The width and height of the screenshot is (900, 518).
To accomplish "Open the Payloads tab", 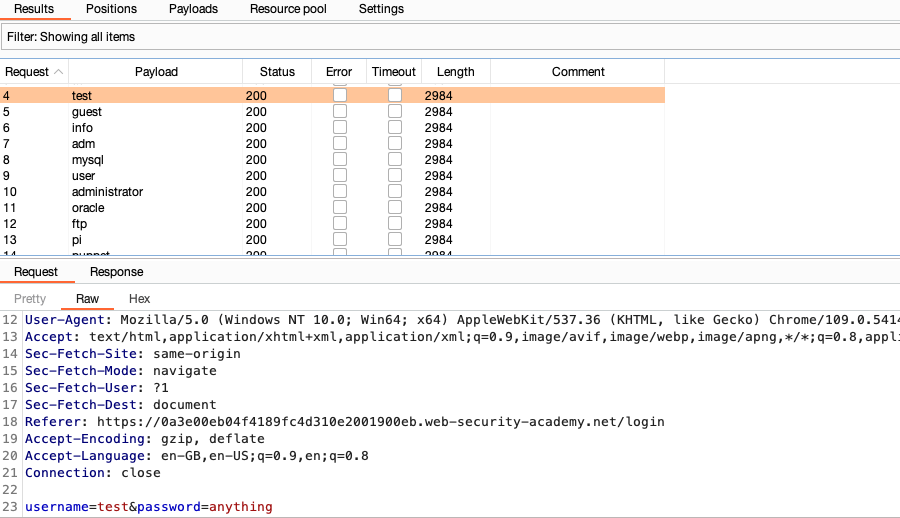I will [193, 9].
